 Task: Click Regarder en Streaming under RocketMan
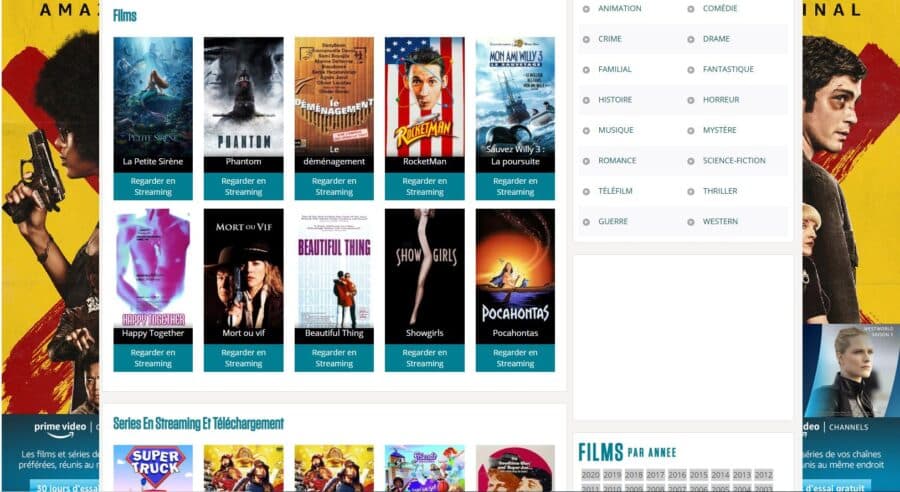tap(425, 187)
